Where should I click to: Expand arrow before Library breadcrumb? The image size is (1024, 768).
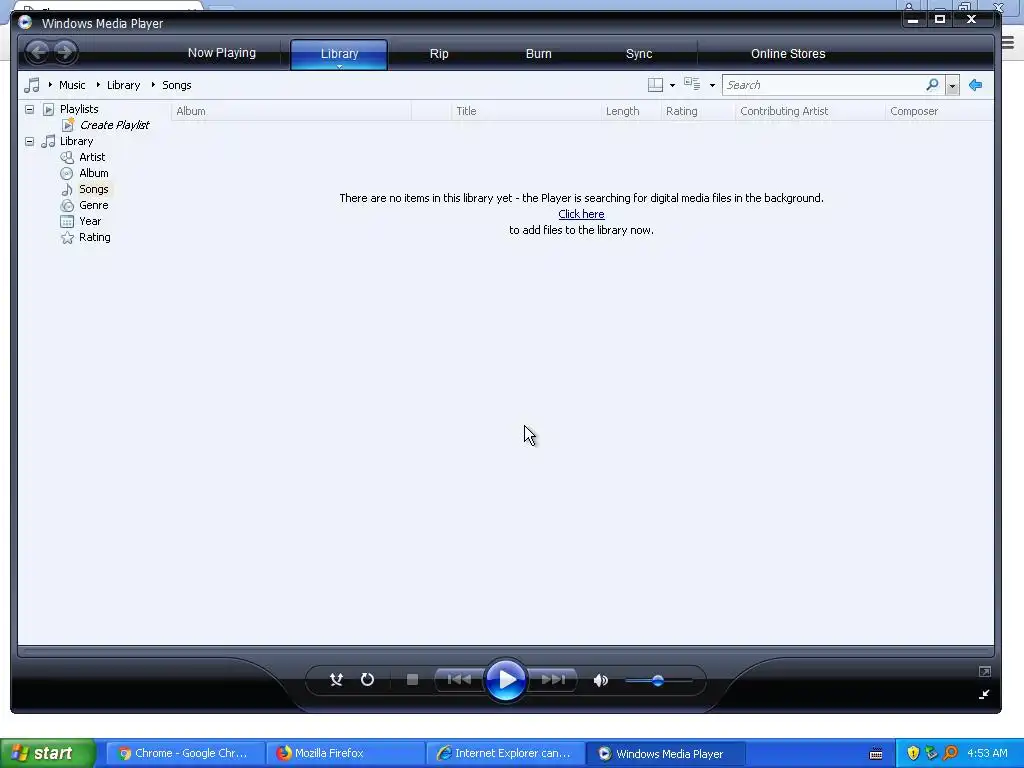tap(98, 85)
